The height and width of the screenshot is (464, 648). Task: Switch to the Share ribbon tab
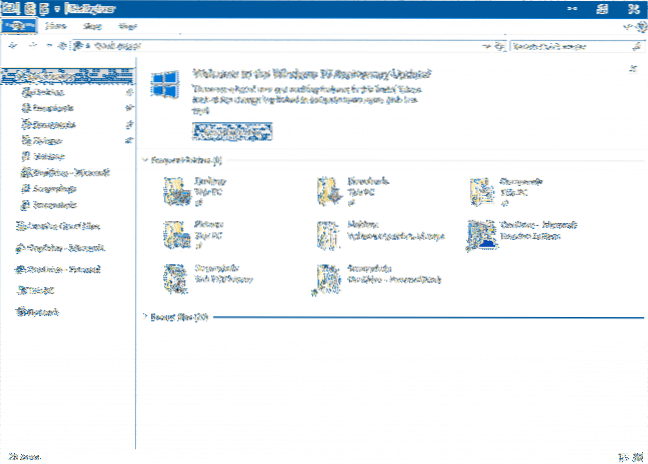[91, 25]
